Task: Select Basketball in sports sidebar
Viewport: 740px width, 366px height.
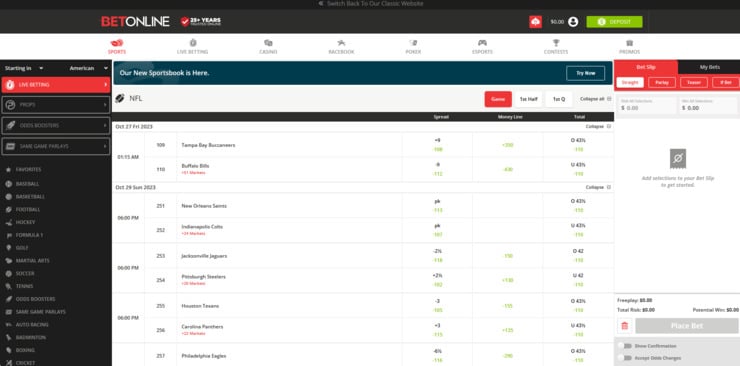Action: click(x=30, y=197)
